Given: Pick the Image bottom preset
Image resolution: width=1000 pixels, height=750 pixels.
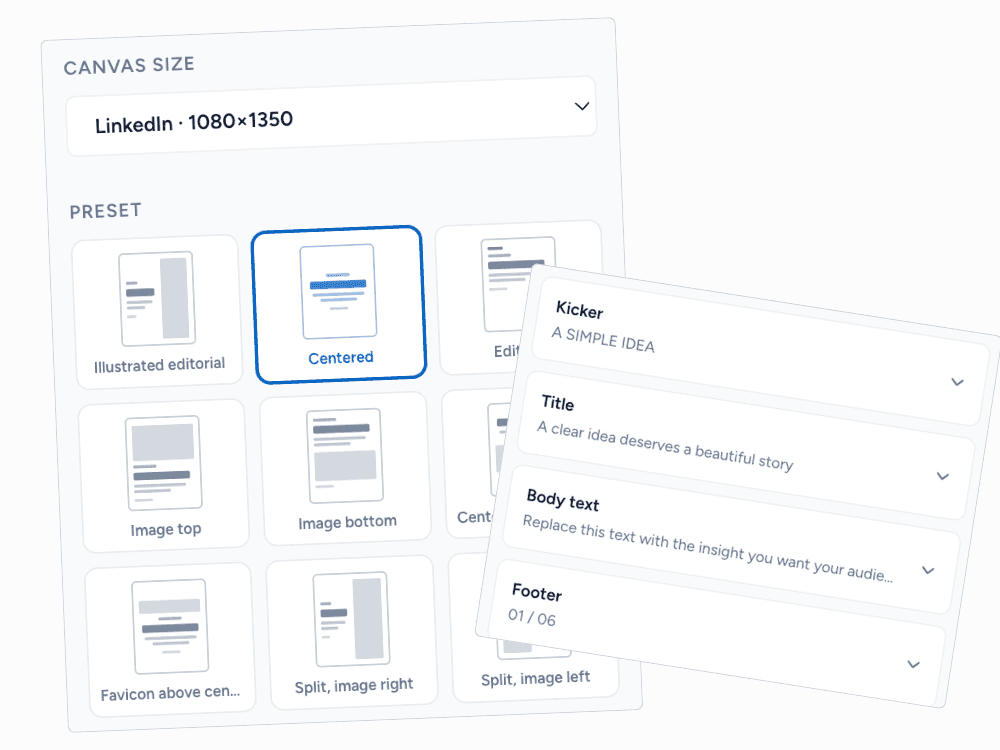Looking at the screenshot, I should click(346, 469).
